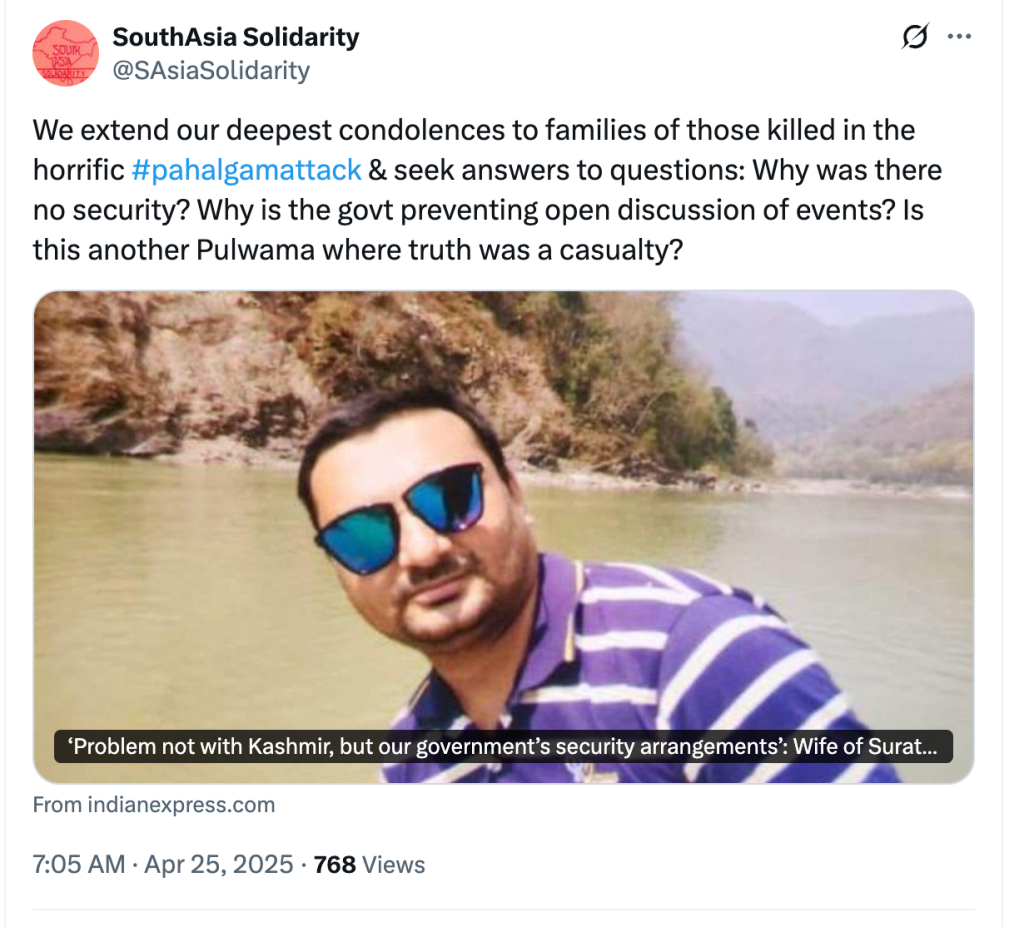Open the three-dot more options menu
This screenshot has height=927, width=1024.
[959, 38]
